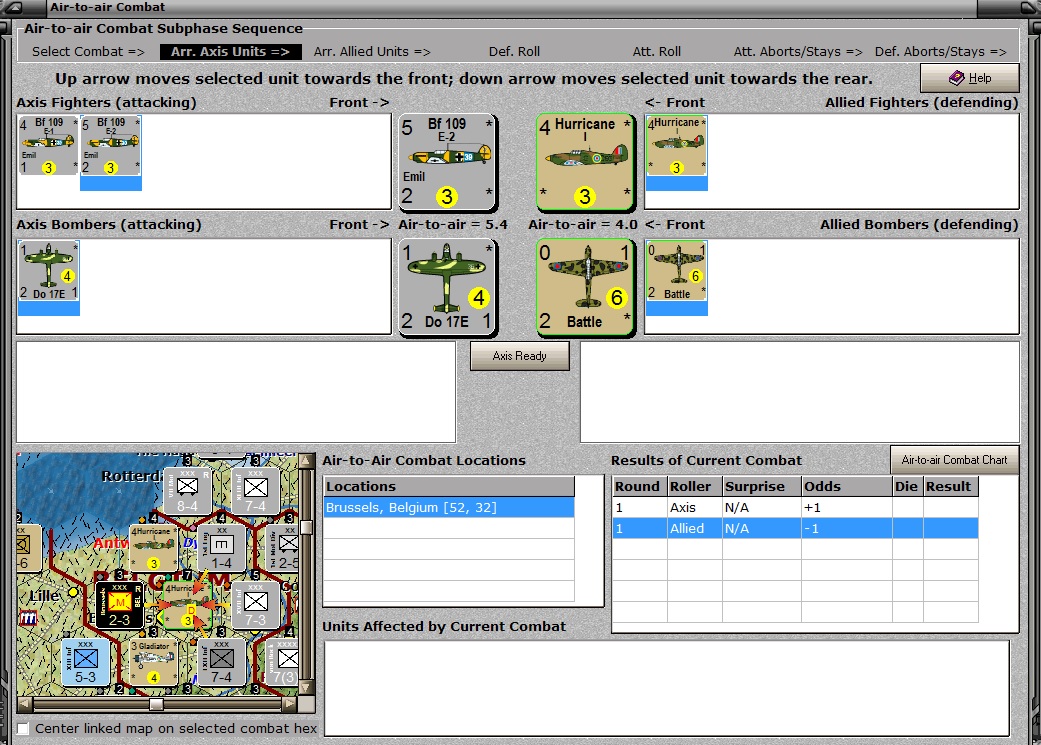Click the Locations column header
The image size is (1041, 745).
click(449, 486)
